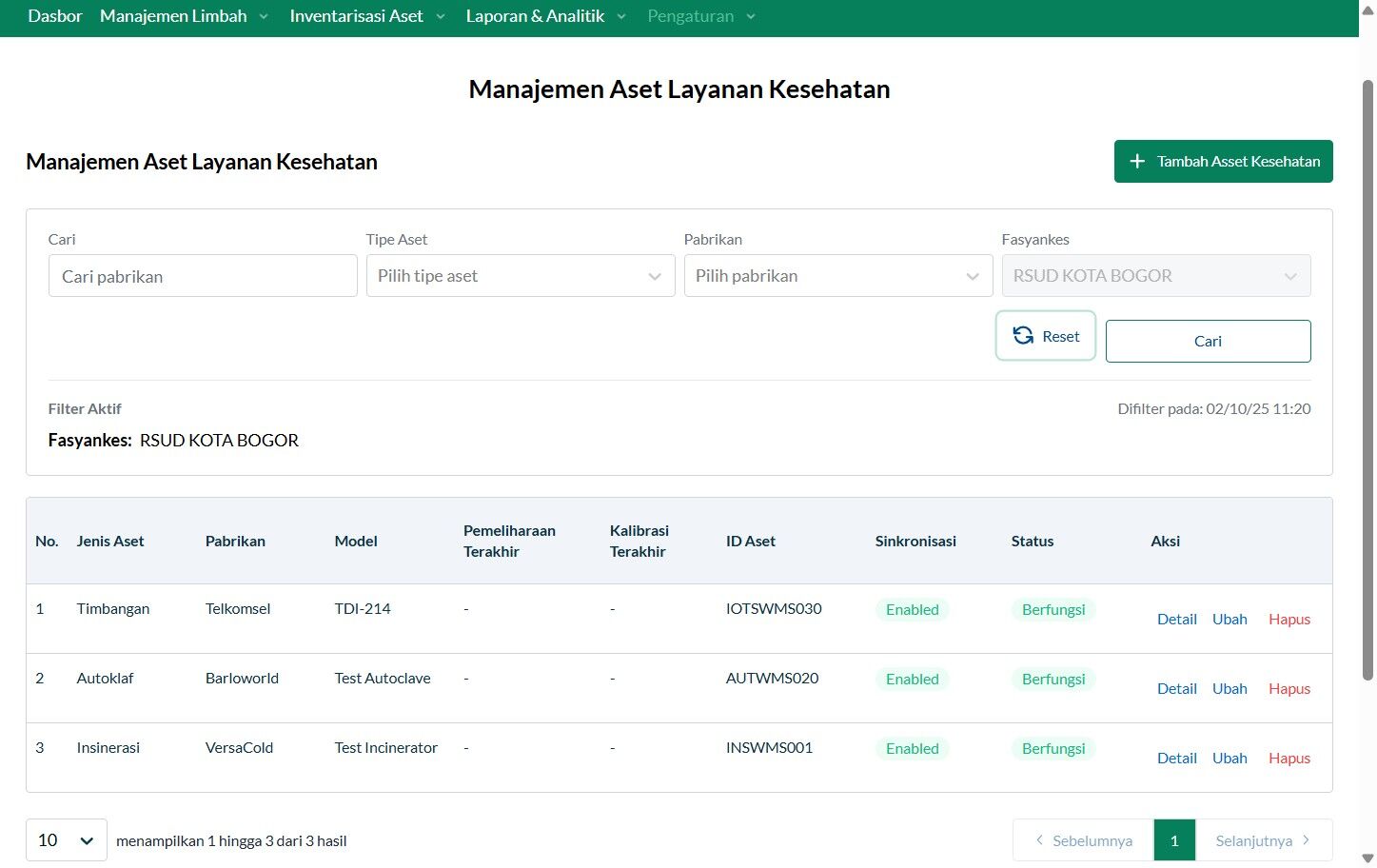Click the plus icon on Tambah Asset Kesehatan

click(x=1136, y=162)
